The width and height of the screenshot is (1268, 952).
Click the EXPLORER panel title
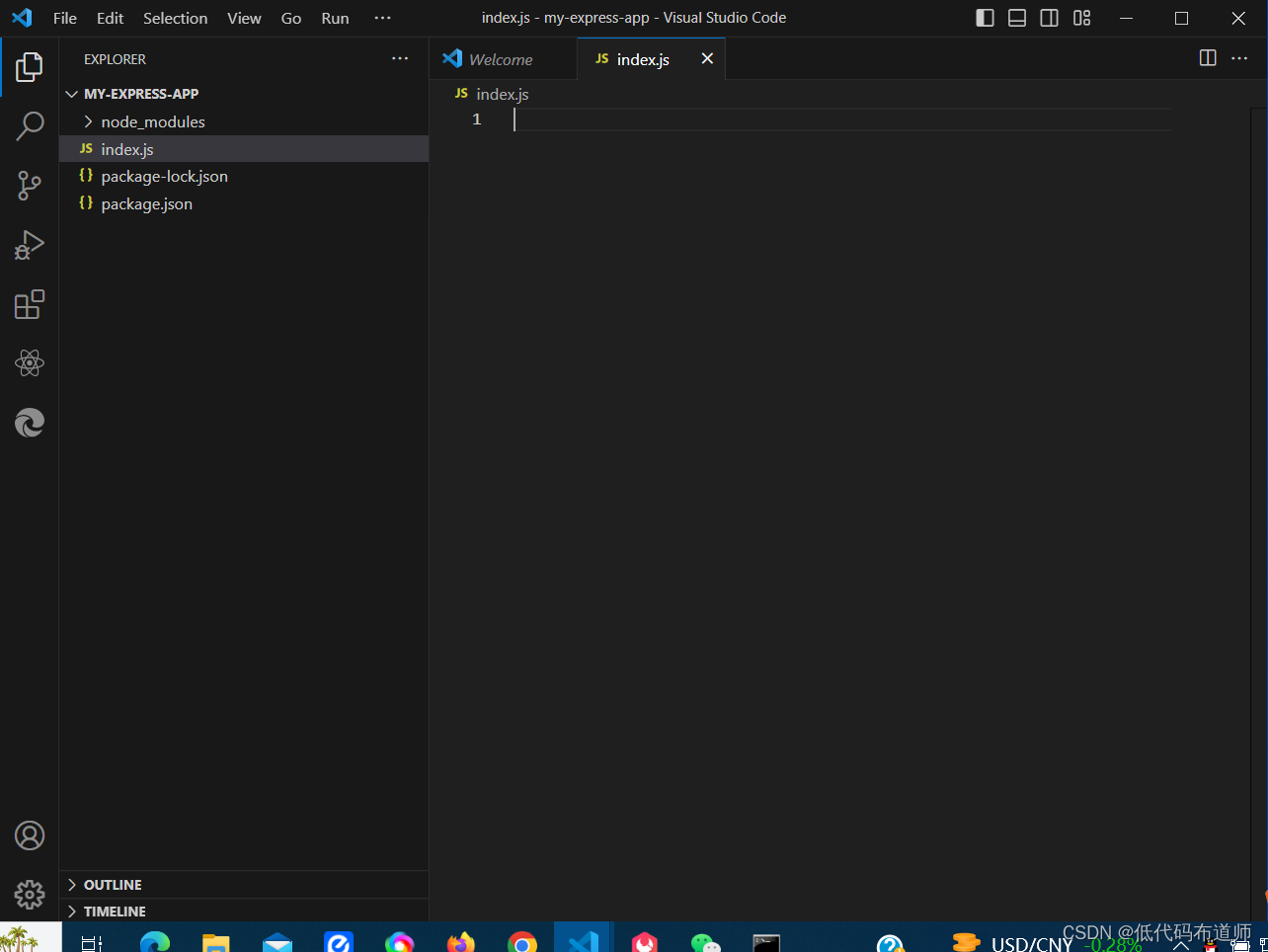[115, 59]
